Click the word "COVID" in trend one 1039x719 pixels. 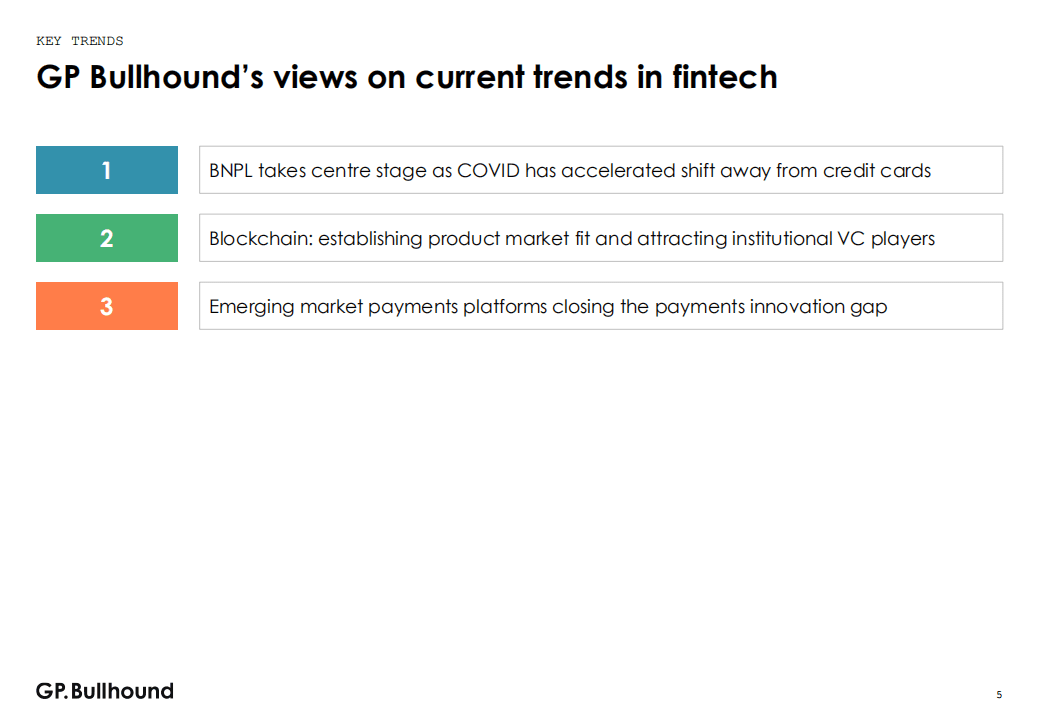pos(488,171)
